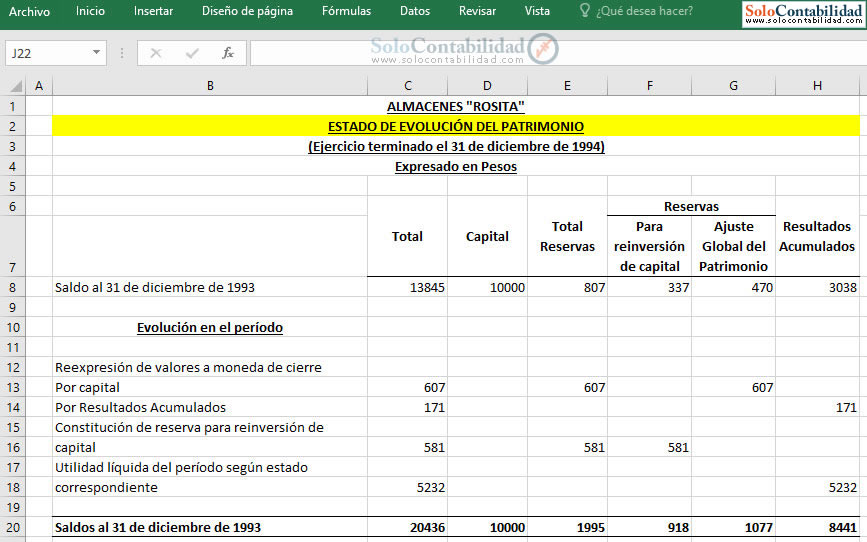Click the Saldo al 31 de diciembre de 1993 cell
Viewport: 867px width, 542px height.
210,288
